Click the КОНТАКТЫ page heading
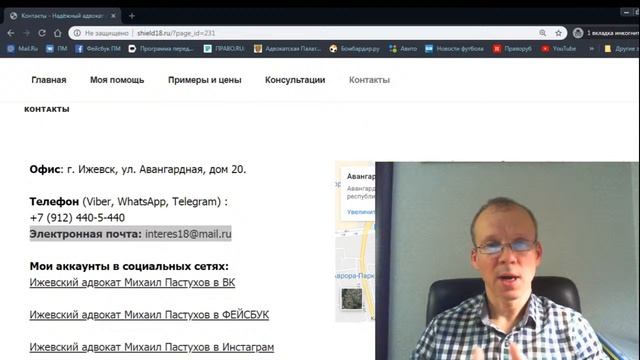The image size is (640, 360). (47, 109)
